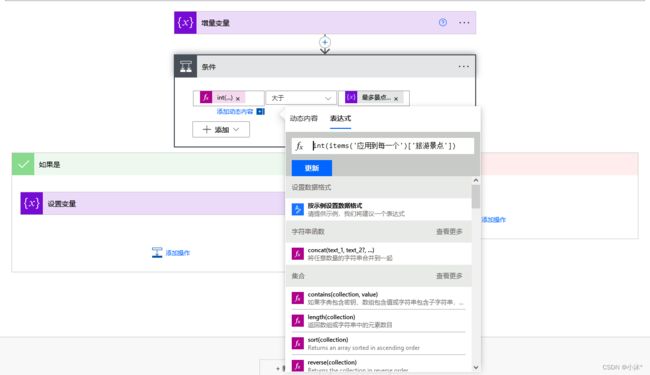Open the 条件 card more options menu
The image size is (650, 375).
point(463,66)
